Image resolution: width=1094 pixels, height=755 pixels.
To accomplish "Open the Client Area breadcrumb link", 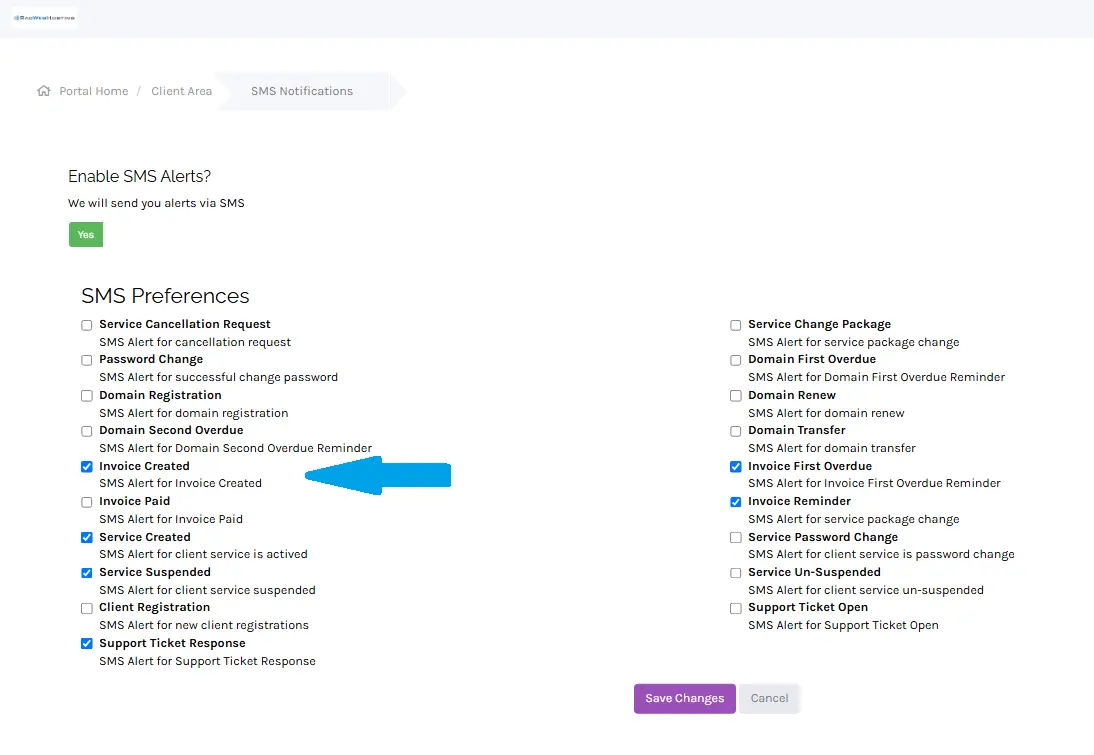I will pyautogui.click(x=181, y=91).
